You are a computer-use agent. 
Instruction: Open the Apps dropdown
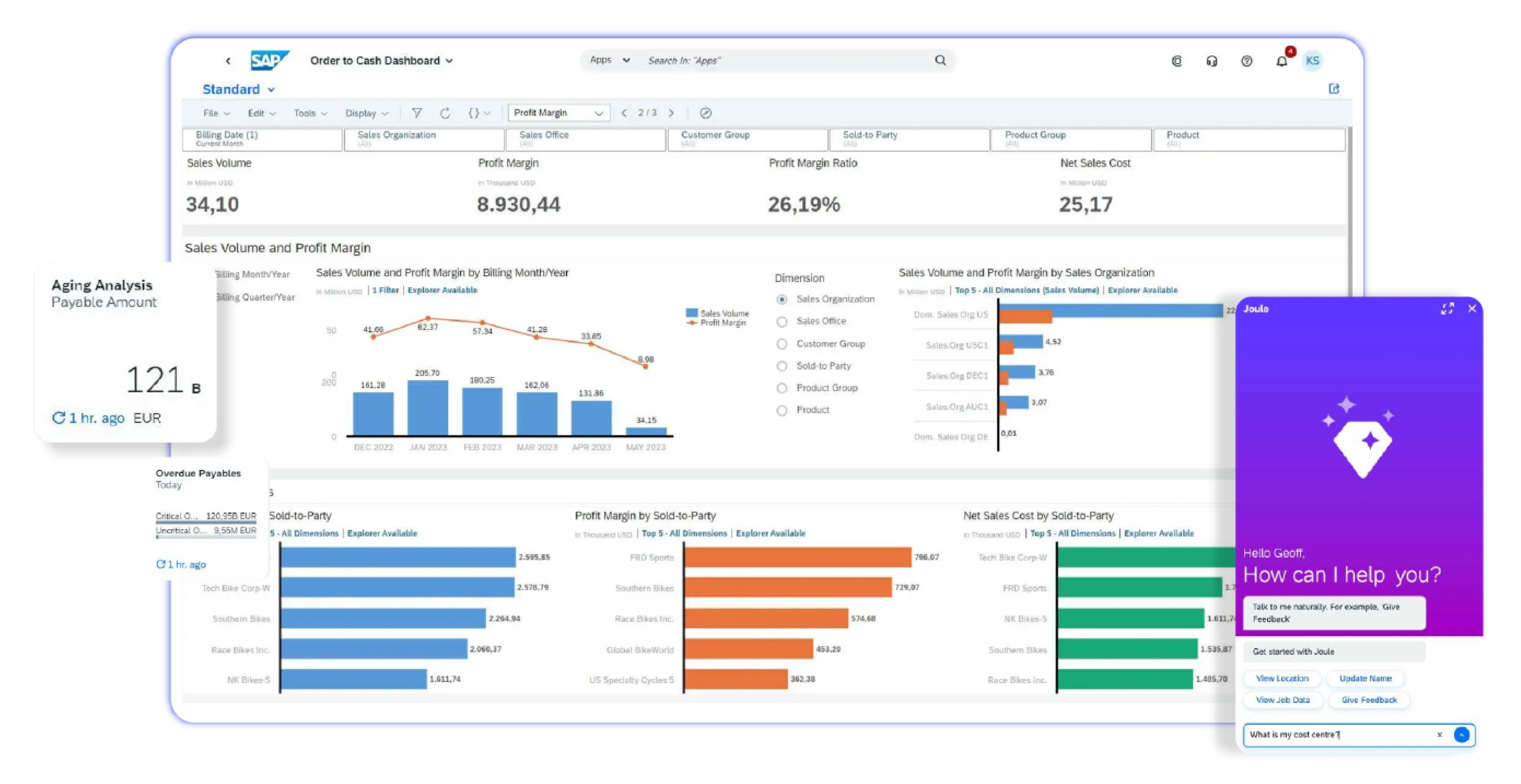(608, 60)
